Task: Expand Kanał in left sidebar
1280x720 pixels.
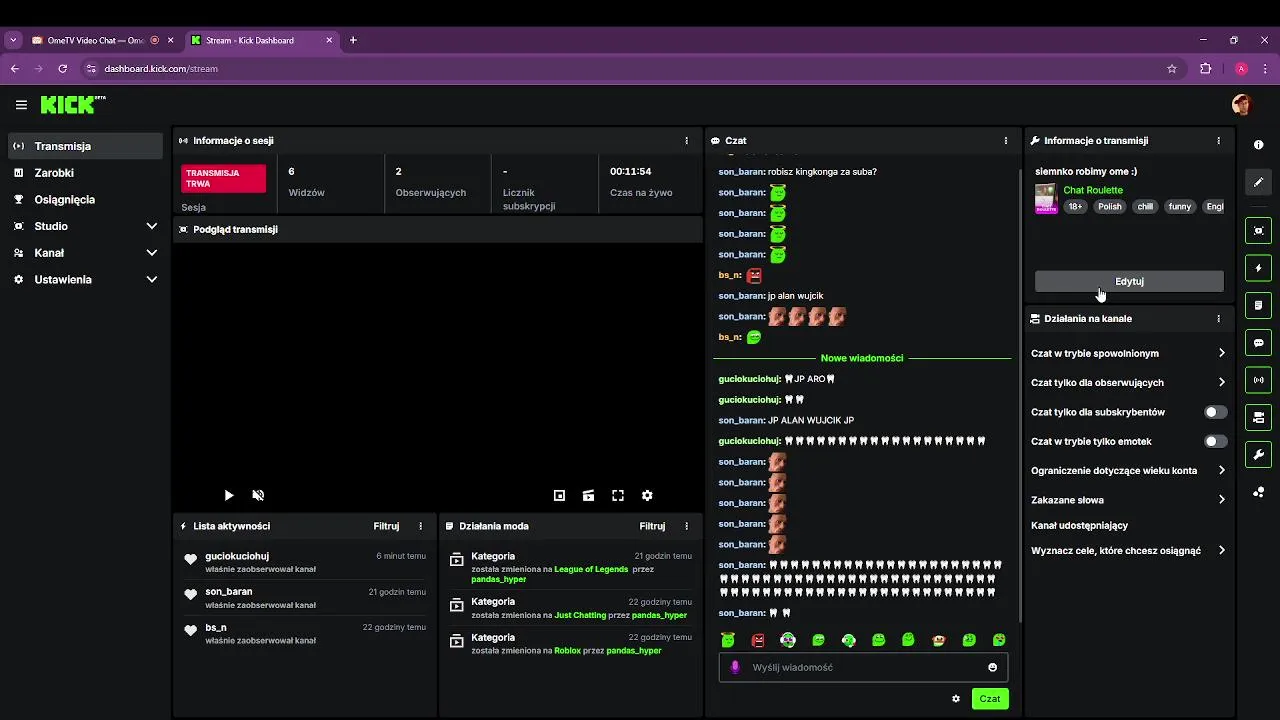Action: pyautogui.click(x=85, y=253)
